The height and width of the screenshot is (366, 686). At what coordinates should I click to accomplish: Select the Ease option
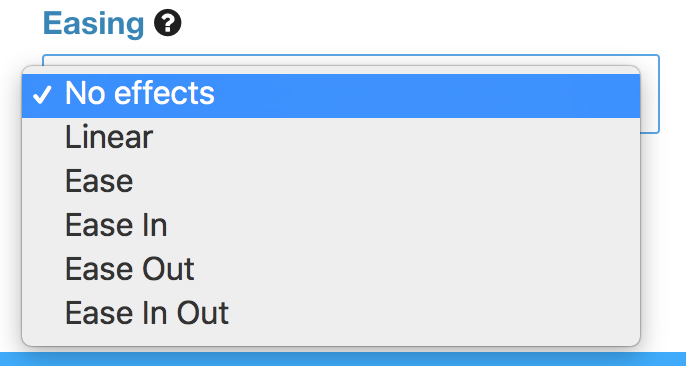pos(331,181)
